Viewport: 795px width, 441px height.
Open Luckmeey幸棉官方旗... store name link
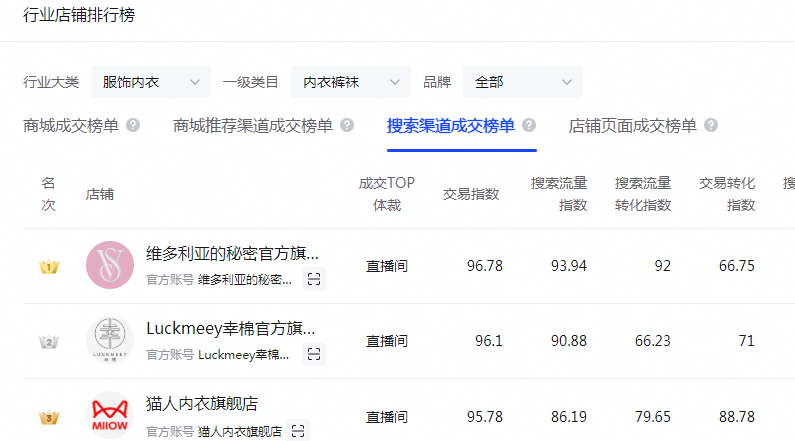point(231,328)
